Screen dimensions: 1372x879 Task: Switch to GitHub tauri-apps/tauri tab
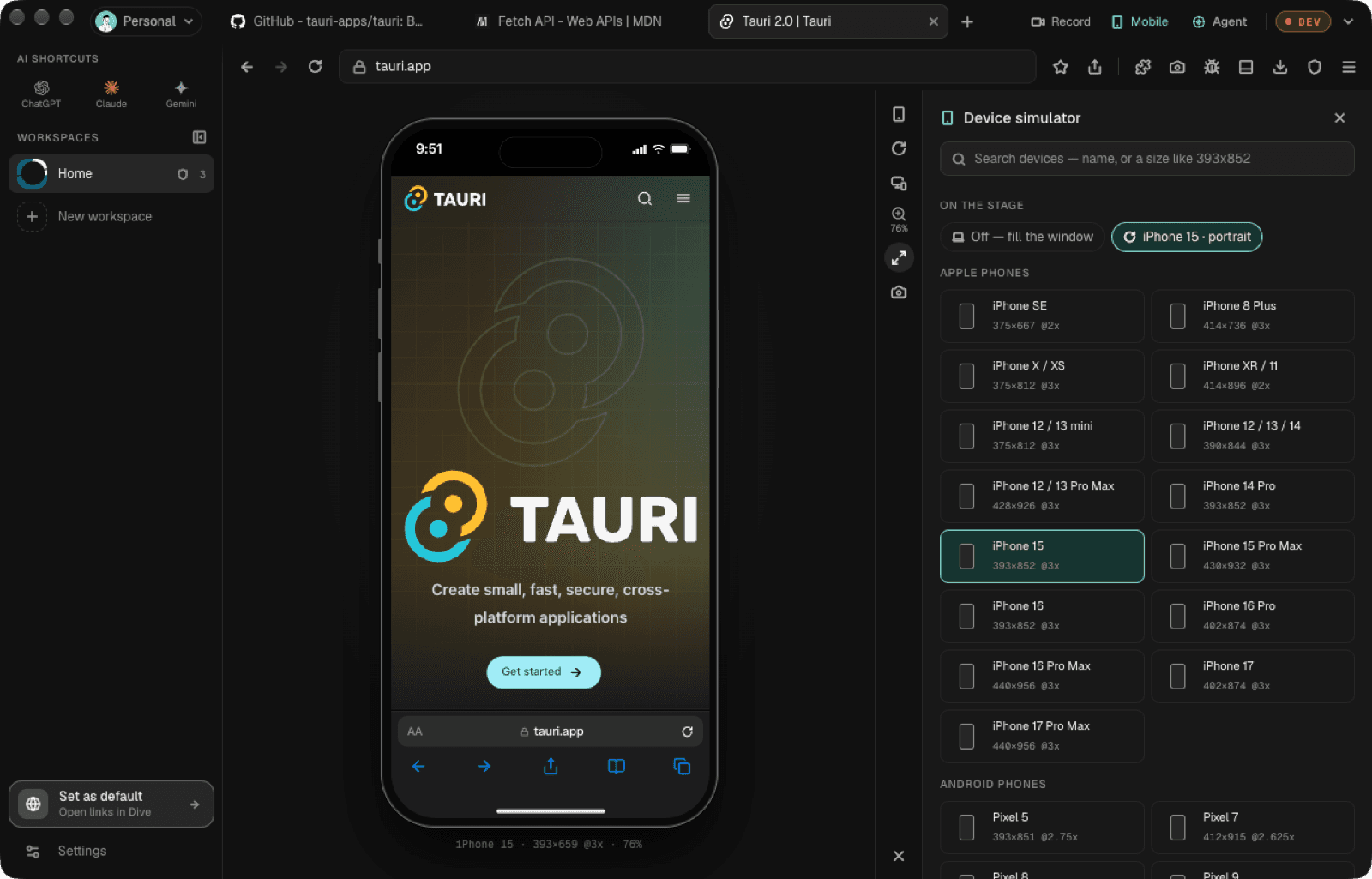click(x=326, y=21)
